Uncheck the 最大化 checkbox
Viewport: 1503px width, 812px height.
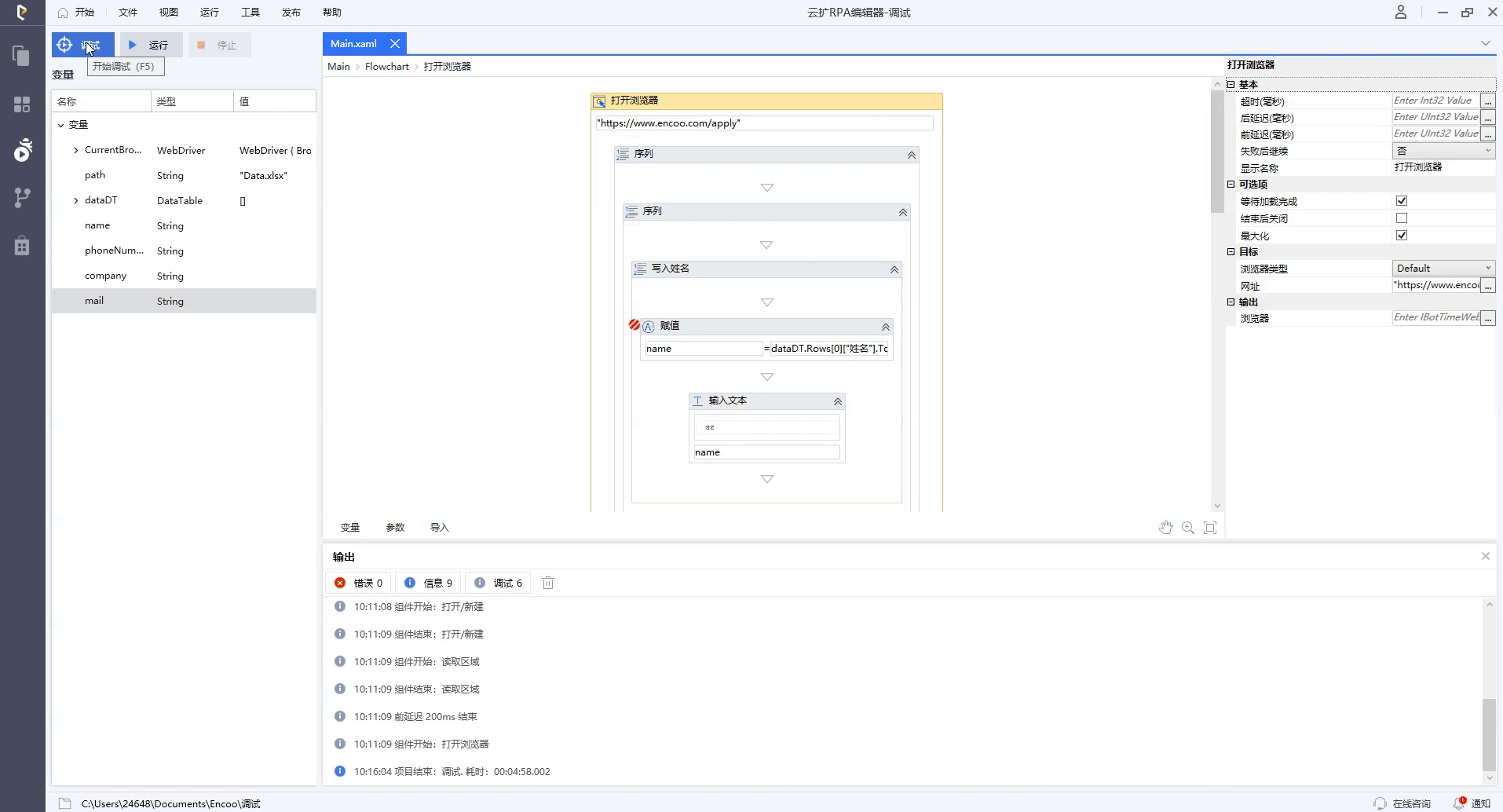[1402, 235]
